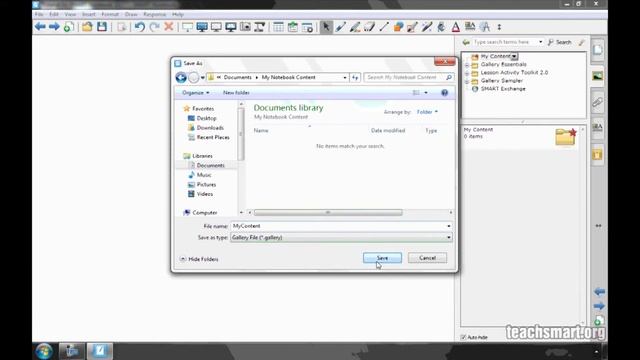Image resolution: width=640 pixels, height=360 pixels.
Task: Open the Insert menu
Action: tap(89, 14)
